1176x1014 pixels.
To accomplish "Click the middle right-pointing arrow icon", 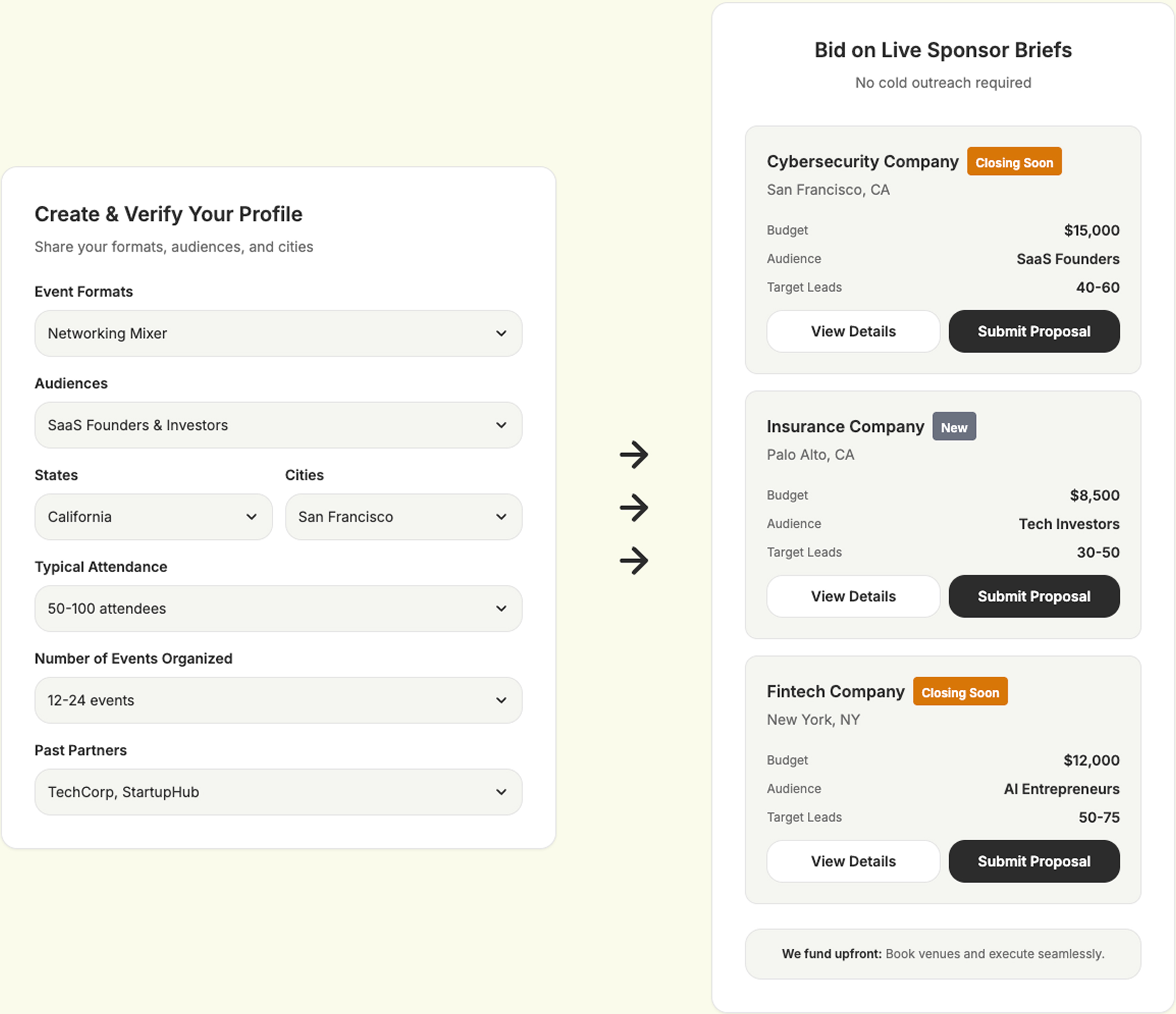I will pos(633,508).
